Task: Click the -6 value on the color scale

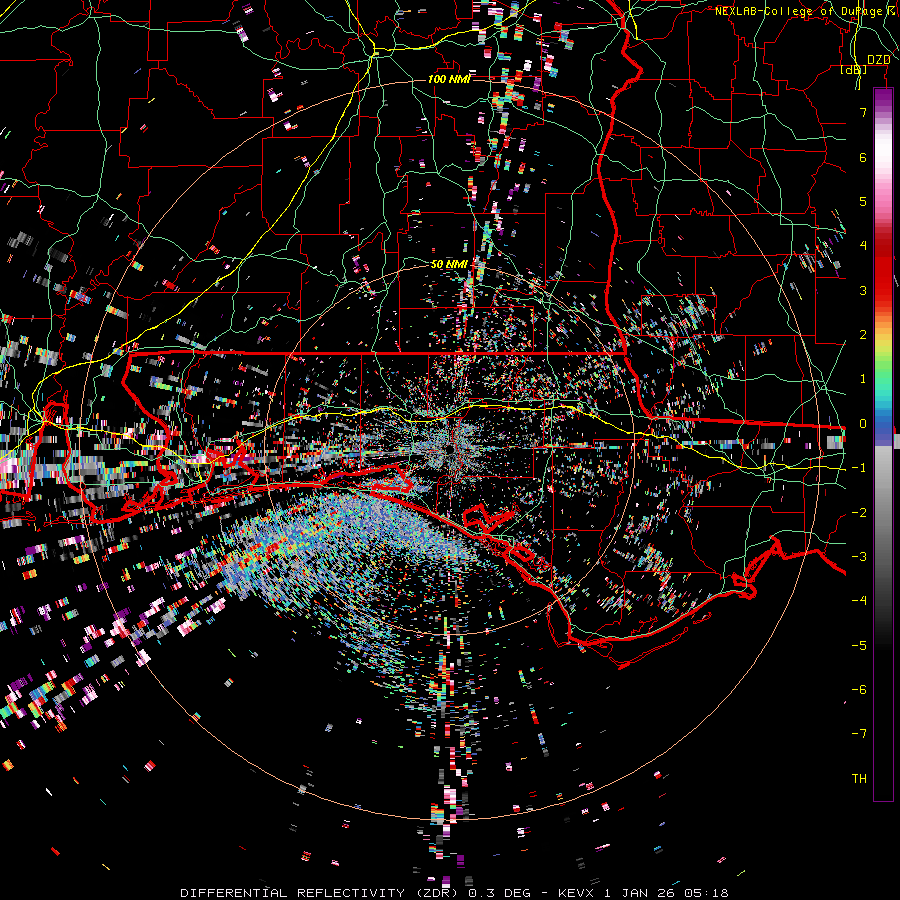Action: pyautogui.click(x=859, y=690)
